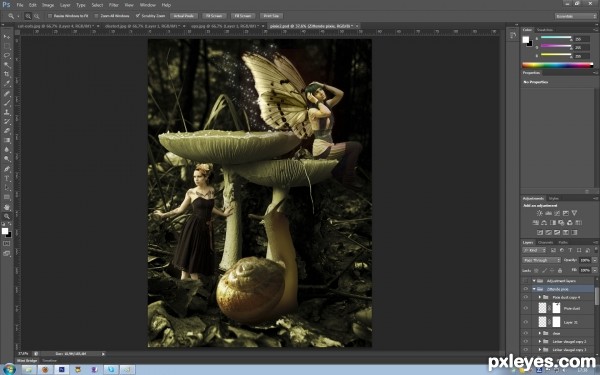The image size is (600, 375).
Task: Select the Healing Brush tool
Action: click(7, 93)
